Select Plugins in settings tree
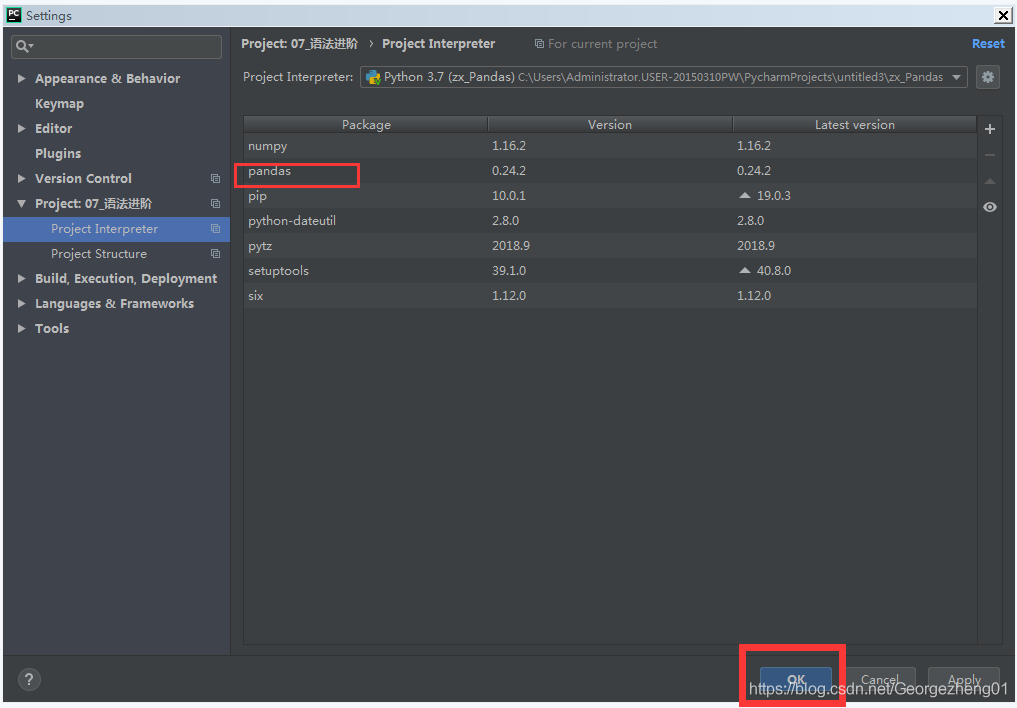This screenshot has width=1017, height=708. (x=58, y=154)
